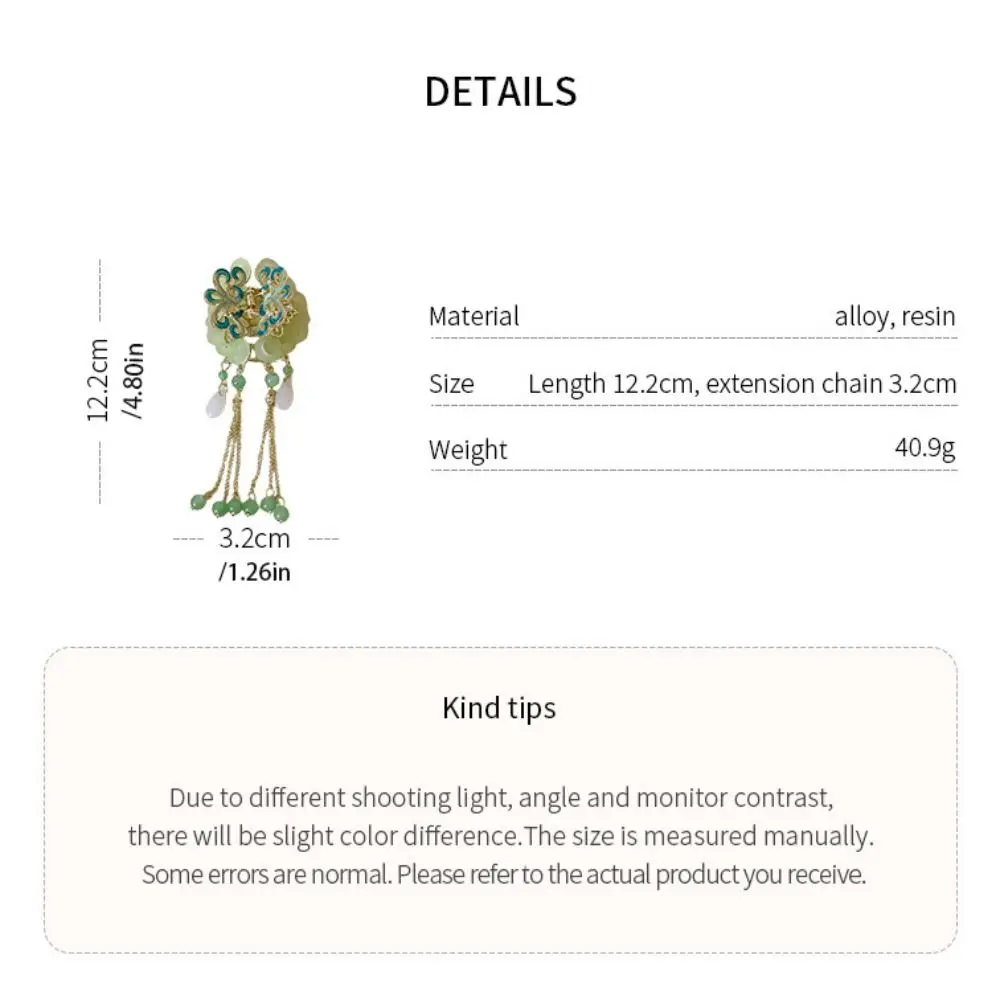Select the Size row label
Image resolution: width=1000 pixels, height=1000 pixels.
tap(451, 384)
